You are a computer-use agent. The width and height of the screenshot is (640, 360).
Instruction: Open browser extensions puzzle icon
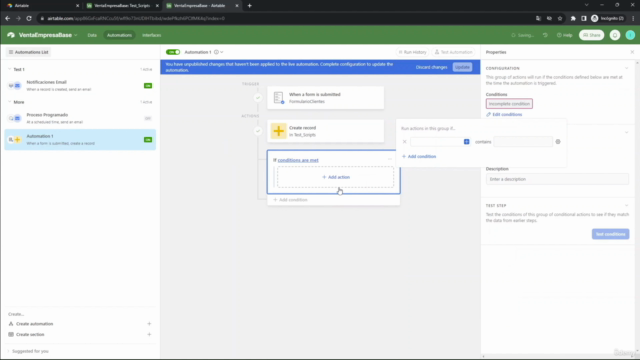click(573, 18)
